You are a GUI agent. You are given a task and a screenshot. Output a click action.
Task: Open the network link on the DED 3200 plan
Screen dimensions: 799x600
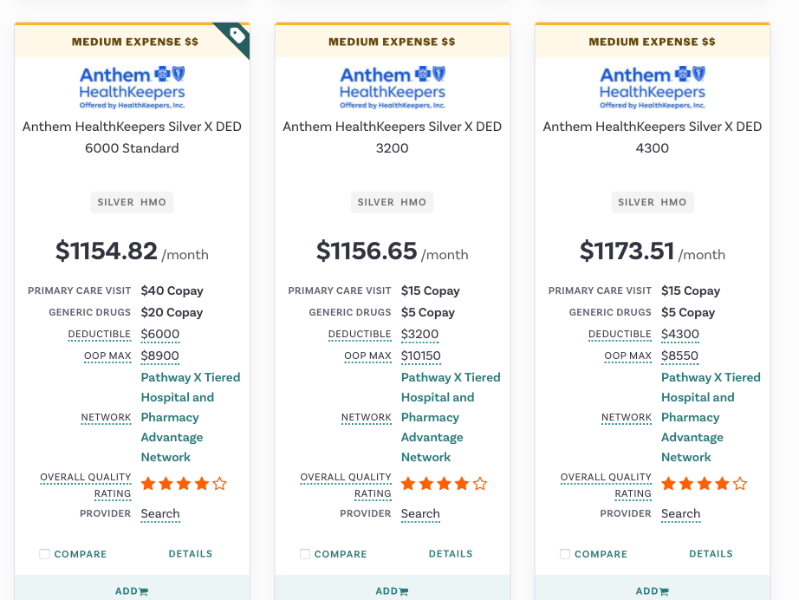[x=450, y=417]
